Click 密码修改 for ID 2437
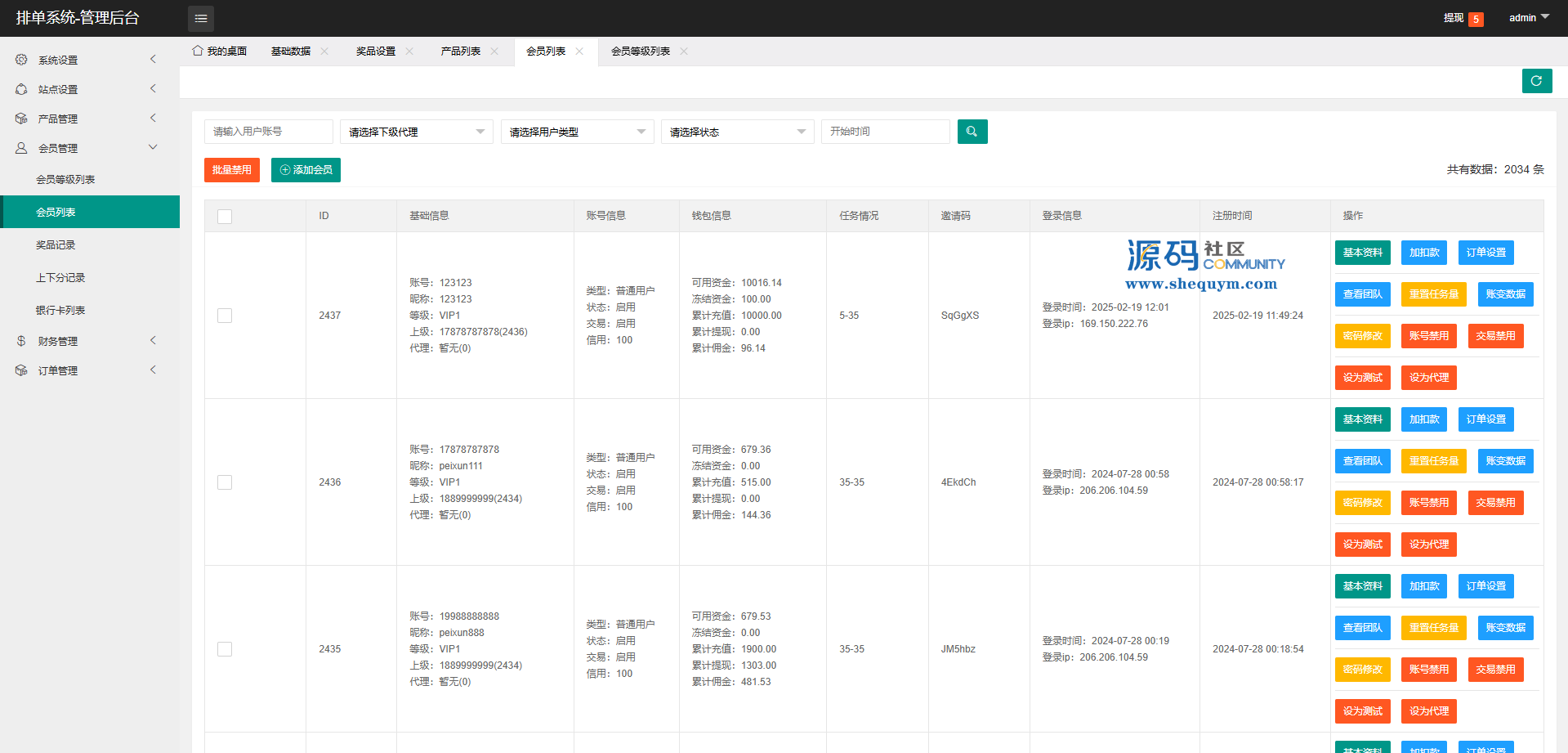This screenshot has height=753, width=1568. point(1363,336)
